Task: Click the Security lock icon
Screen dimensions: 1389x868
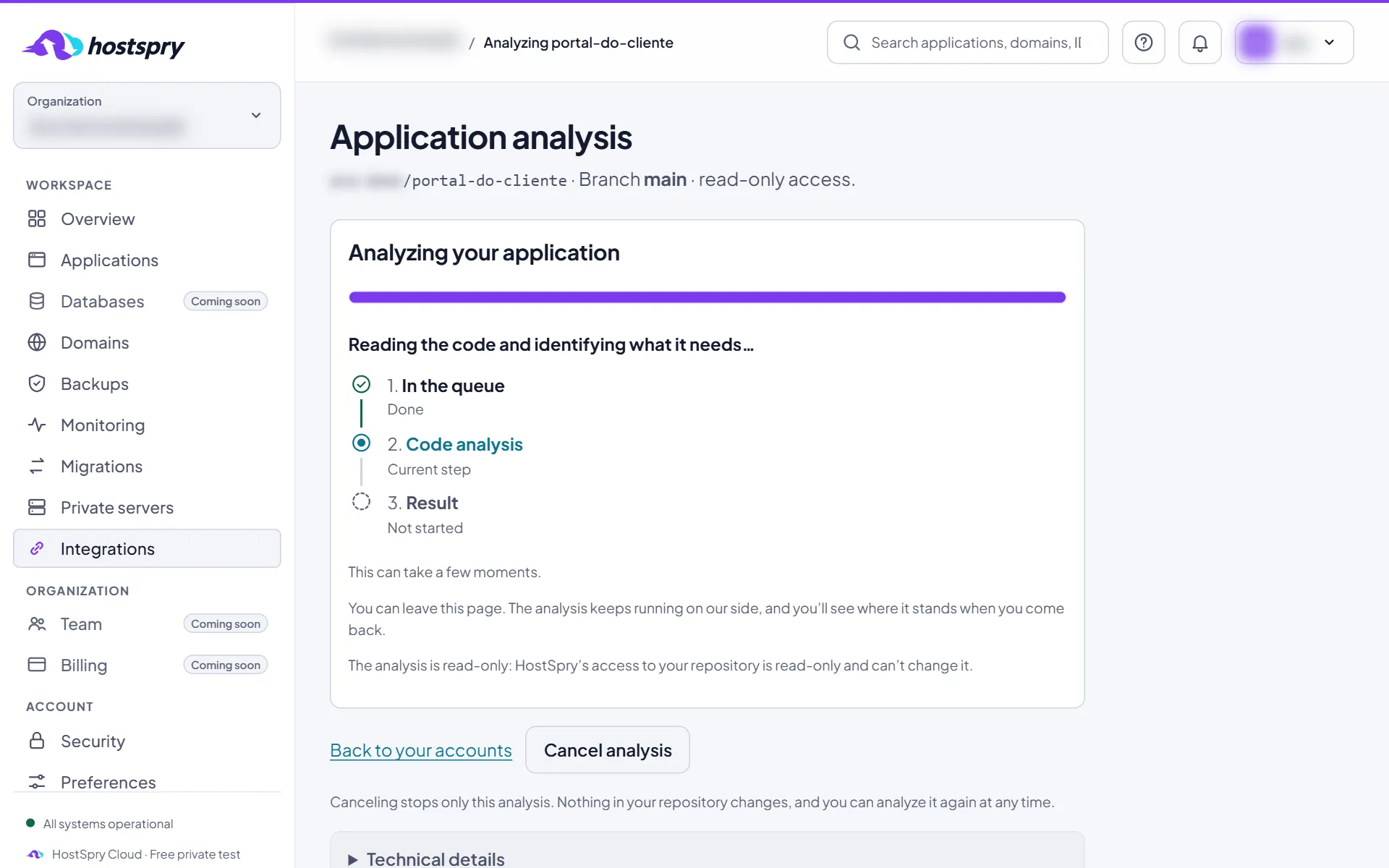Action: (x=37, y=741)
